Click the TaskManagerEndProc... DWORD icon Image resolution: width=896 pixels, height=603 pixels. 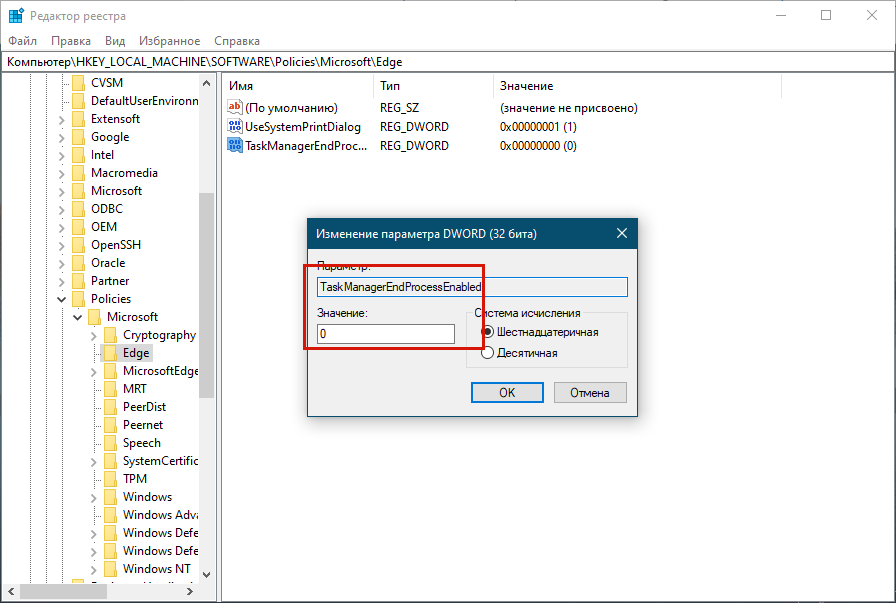(234, 145)
